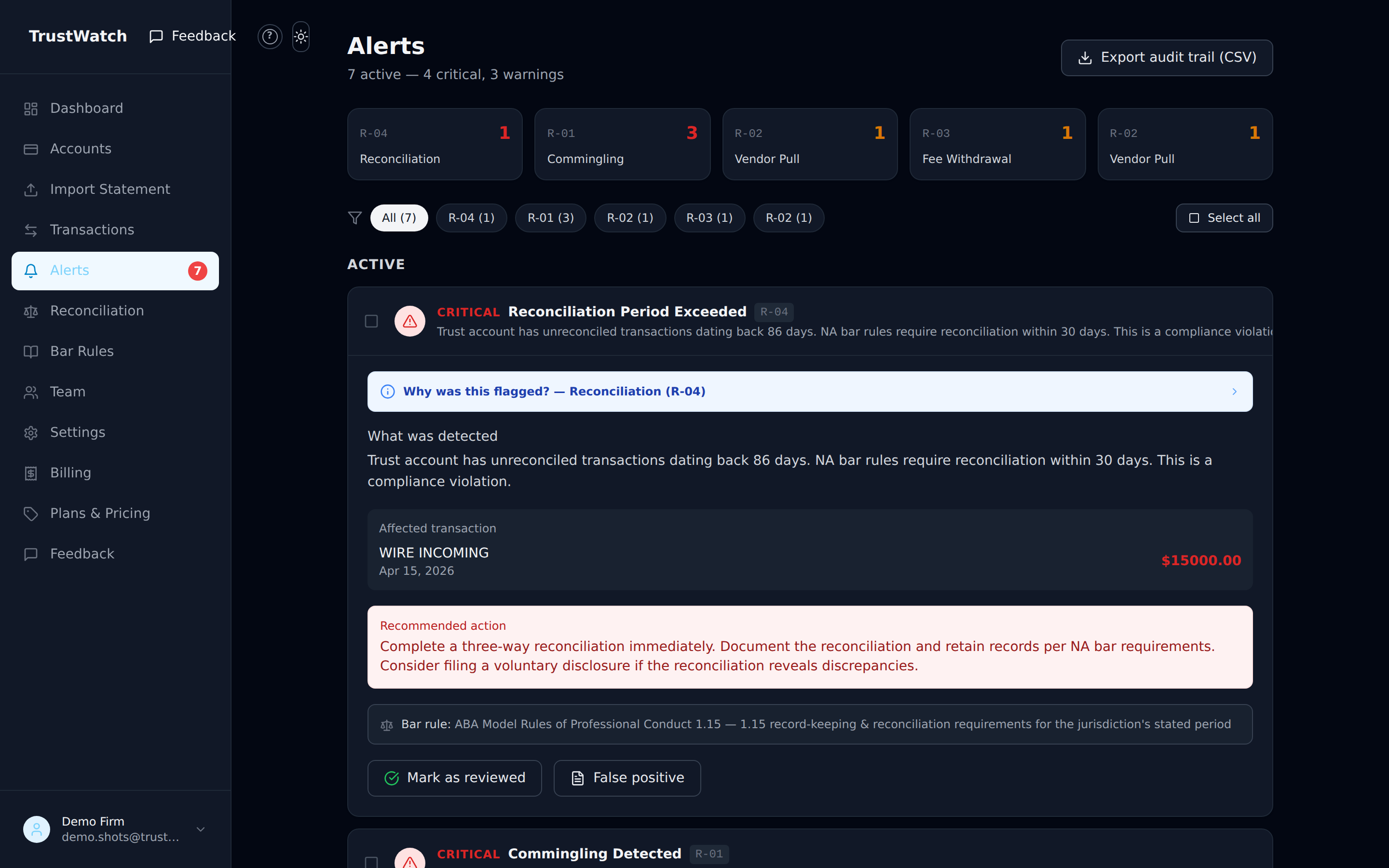Open Plans & Pricing page
The height and width of the screenshot is (868, 1389).
point(115,513)
